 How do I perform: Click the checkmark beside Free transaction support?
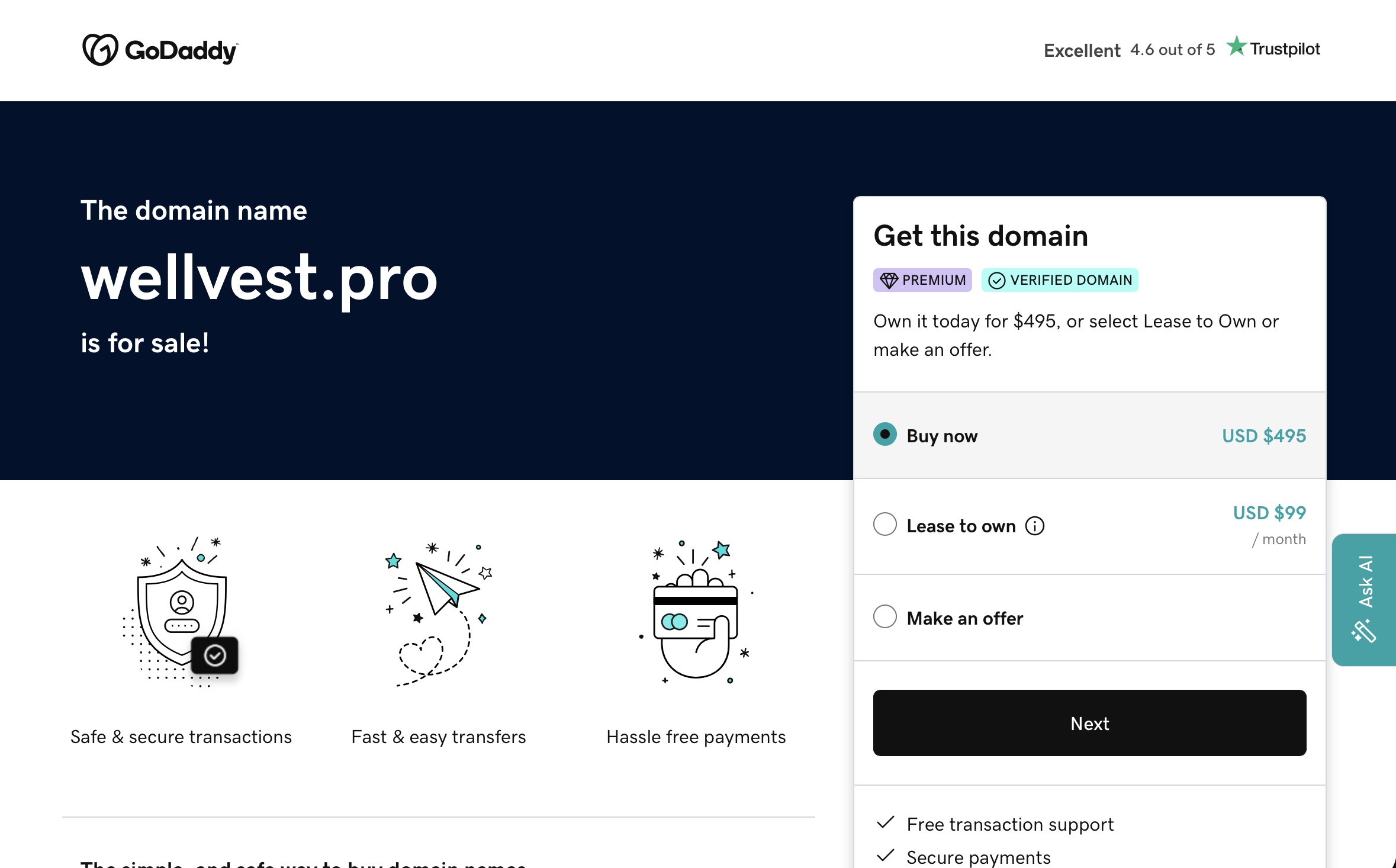click(886, 822)
